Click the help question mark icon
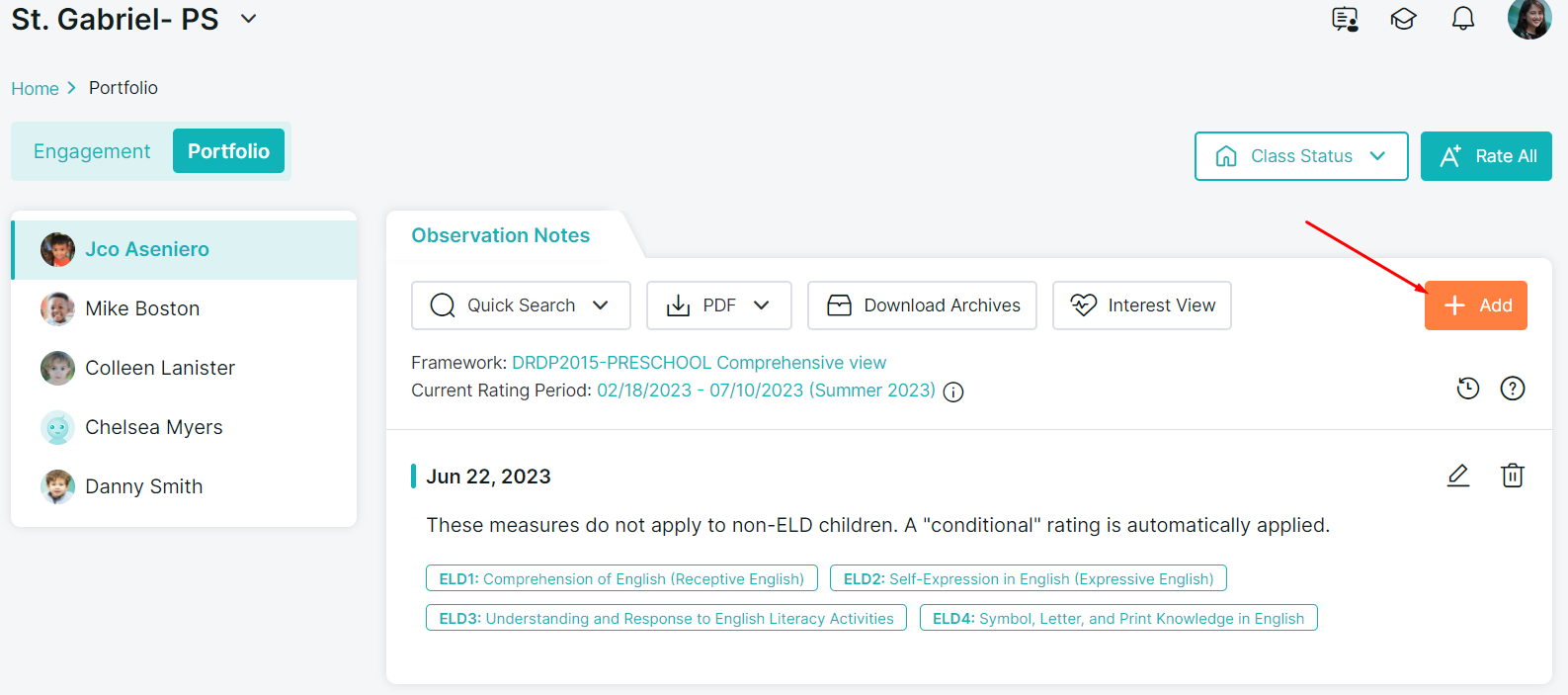This screenshot has width=1568, height=695. click(1512, 389)
